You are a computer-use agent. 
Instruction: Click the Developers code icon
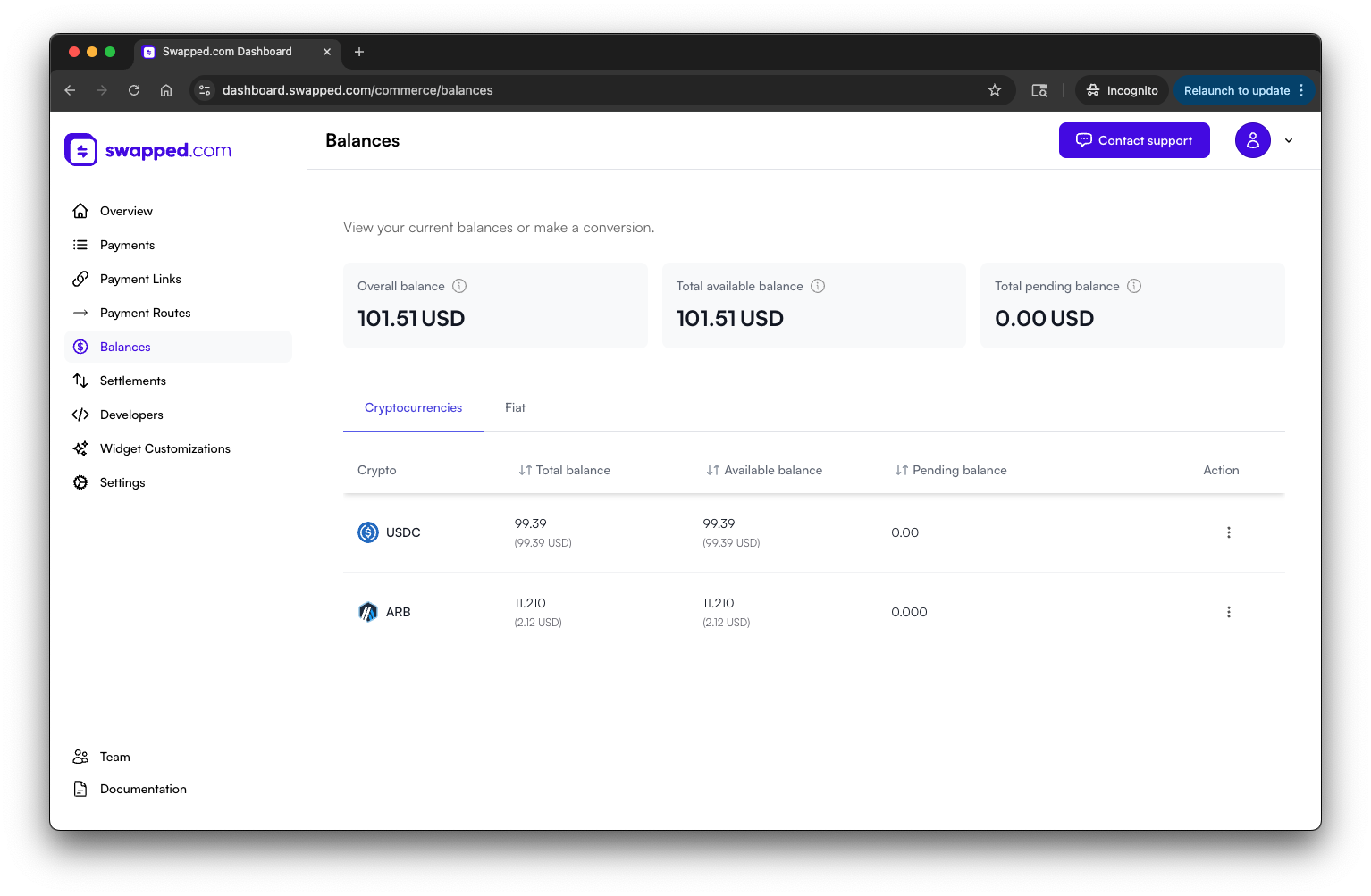tap(80, 415)
